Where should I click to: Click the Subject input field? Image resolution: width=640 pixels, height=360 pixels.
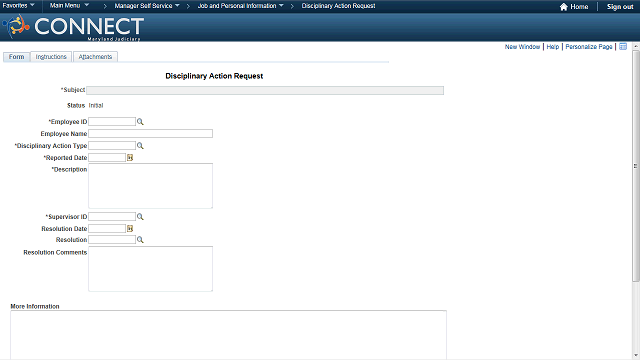[265, 90]
